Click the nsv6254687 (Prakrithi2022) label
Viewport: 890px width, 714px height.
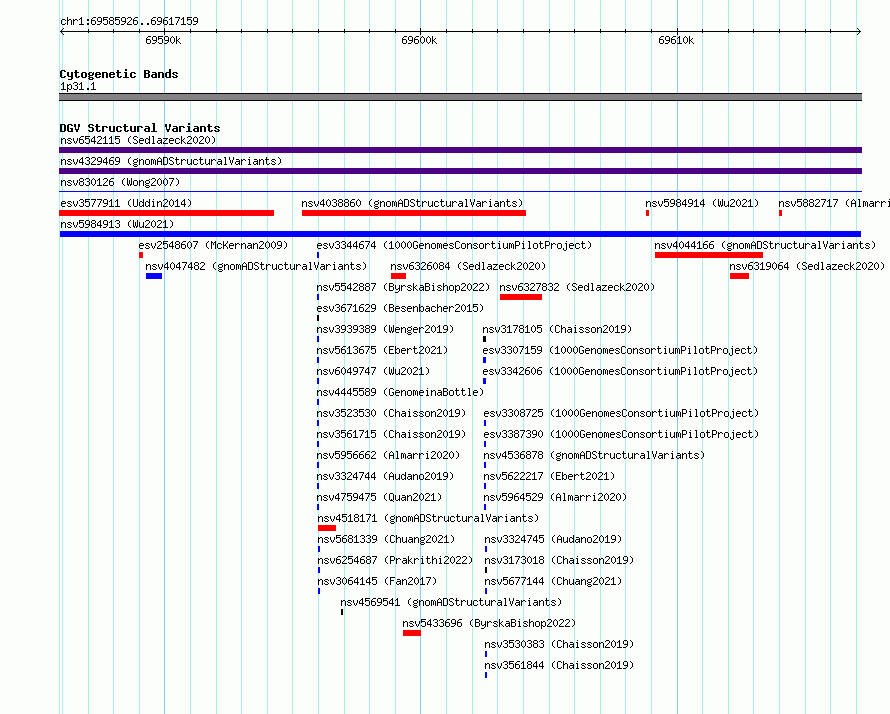[x=395, y=560]
